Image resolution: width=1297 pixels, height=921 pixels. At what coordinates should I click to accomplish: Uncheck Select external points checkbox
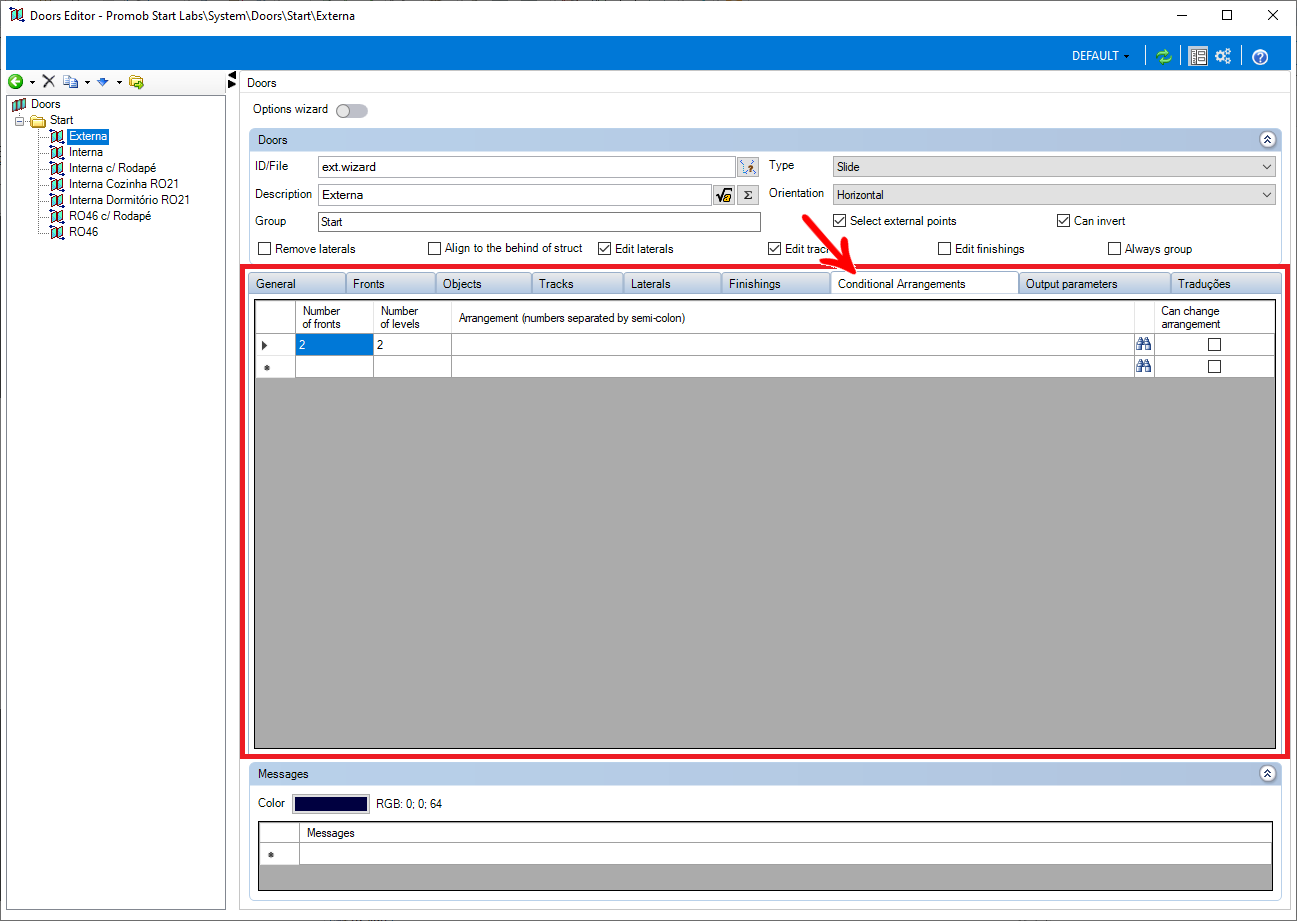tap(840, 221)
